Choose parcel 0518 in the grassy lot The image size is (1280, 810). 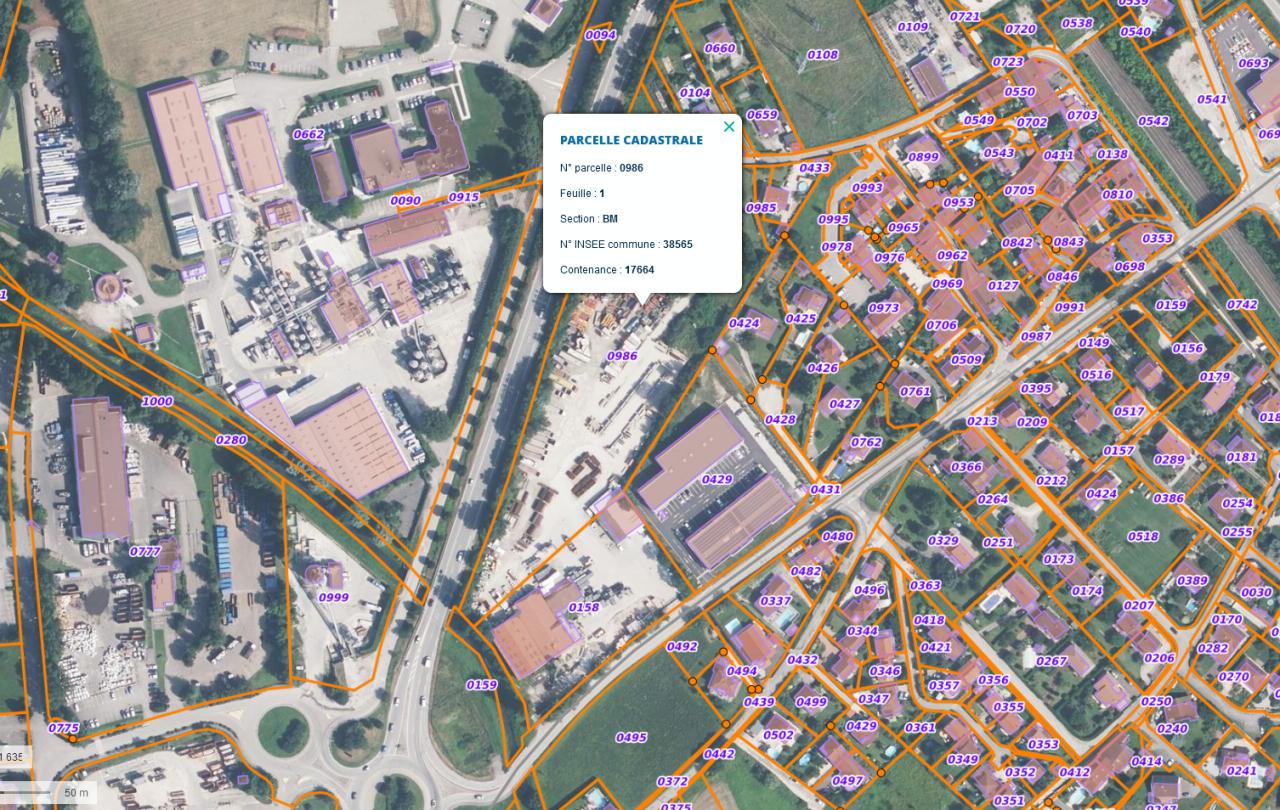(x=1143, y=537)
